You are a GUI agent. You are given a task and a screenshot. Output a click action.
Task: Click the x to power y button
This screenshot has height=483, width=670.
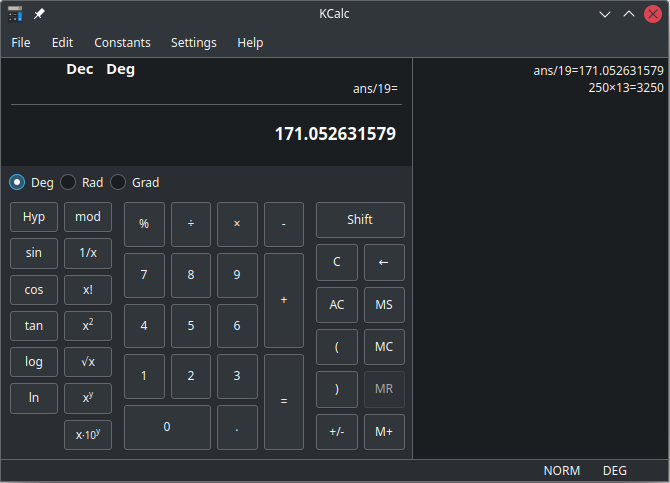coord(88,398)
